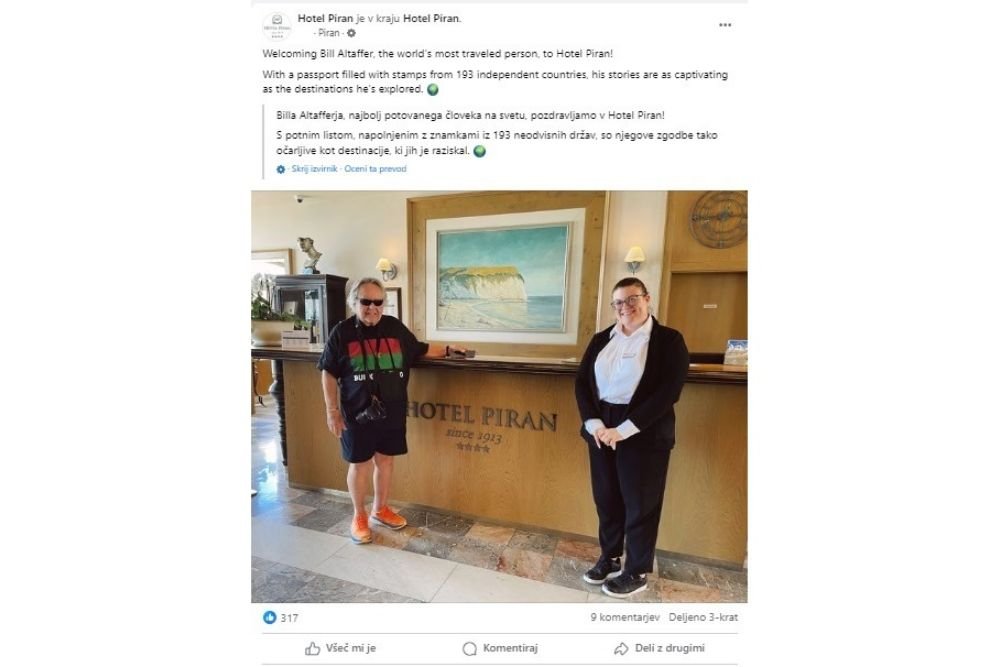This screenshot has height=667, width=1003.
Task: Click the translation settings gear icon
Action: (x=281, y=169)
